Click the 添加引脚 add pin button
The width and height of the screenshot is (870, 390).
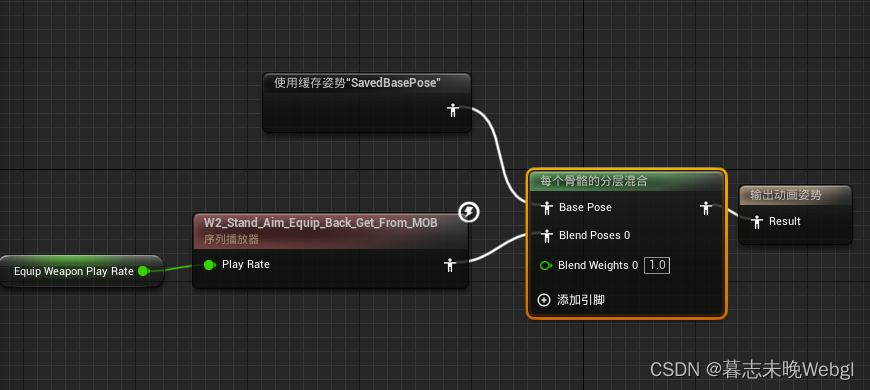point(571,300)
